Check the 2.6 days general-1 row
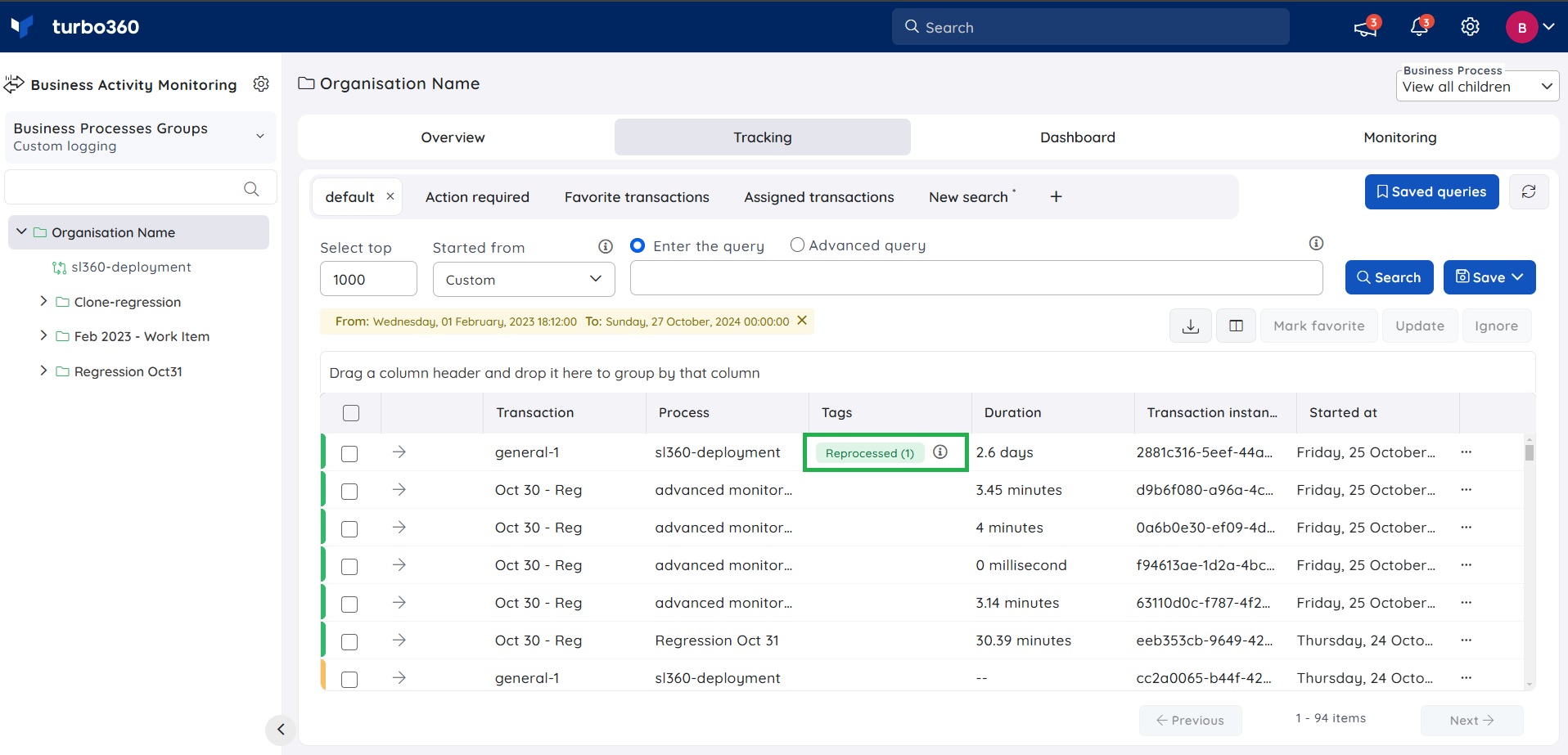The height and width of the screenshot is (755, 1568). (349, 453)
